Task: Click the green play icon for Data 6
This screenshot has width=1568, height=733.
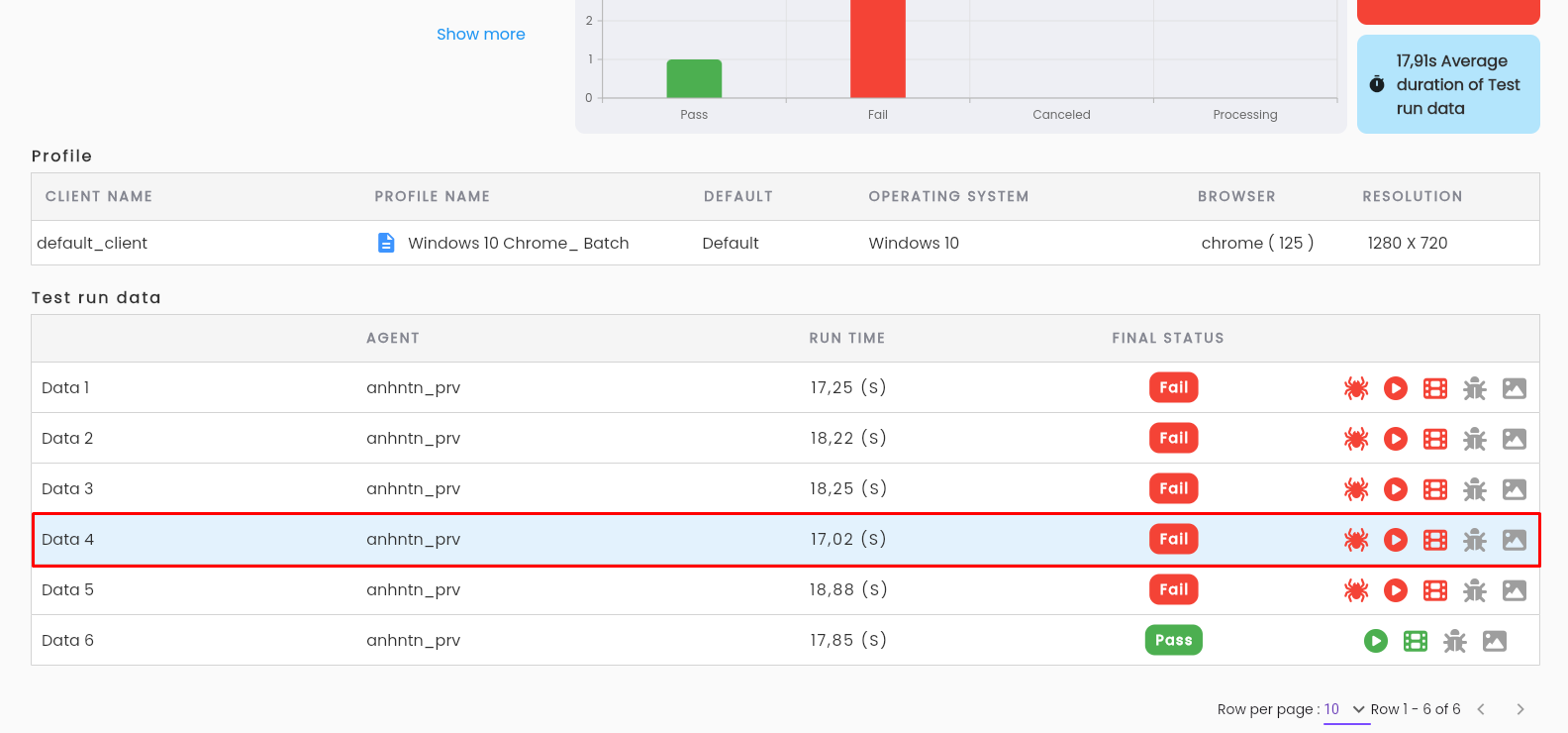Action: [1376, 641]
